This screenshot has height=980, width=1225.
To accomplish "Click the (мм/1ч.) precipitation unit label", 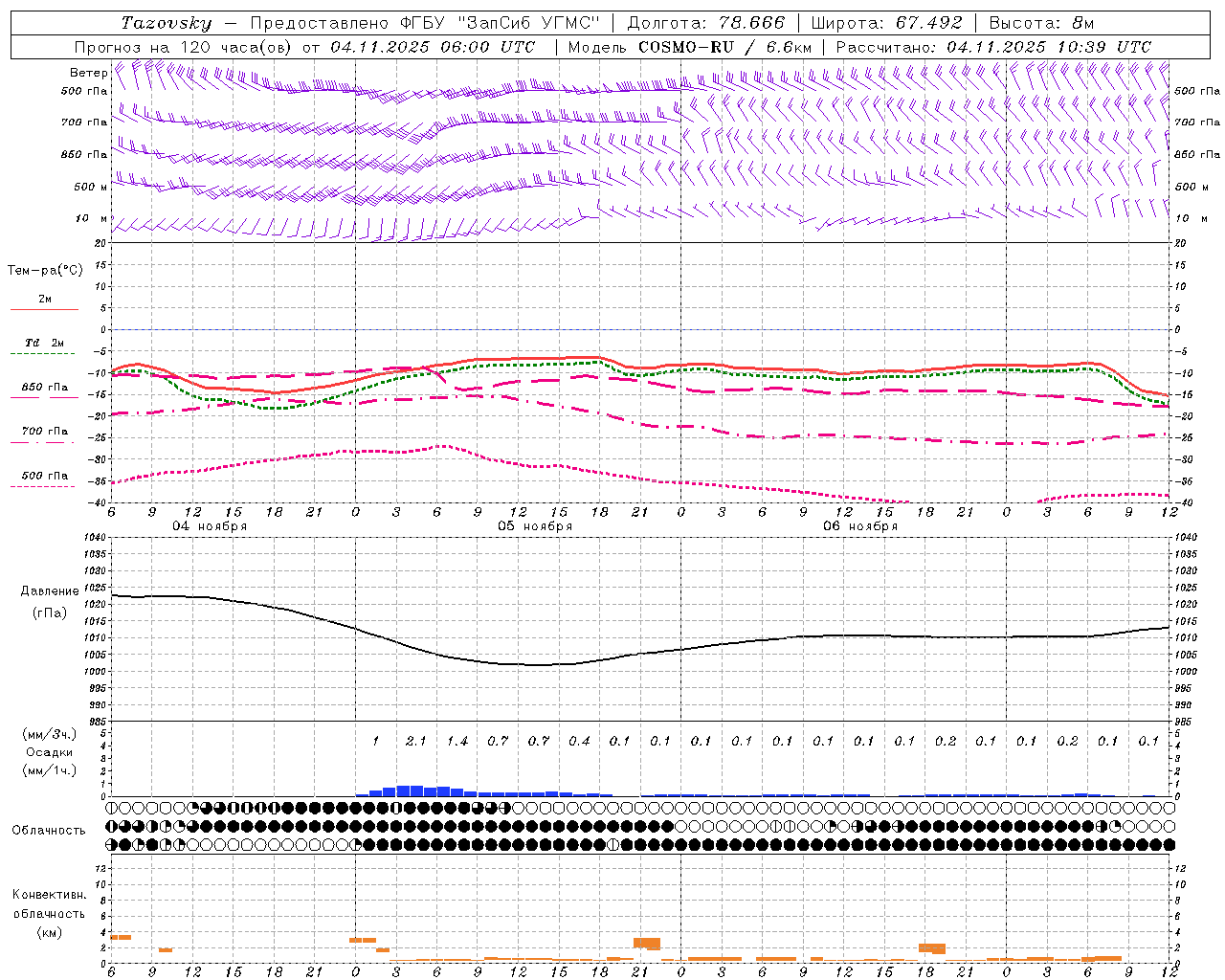I will (50, 770).
